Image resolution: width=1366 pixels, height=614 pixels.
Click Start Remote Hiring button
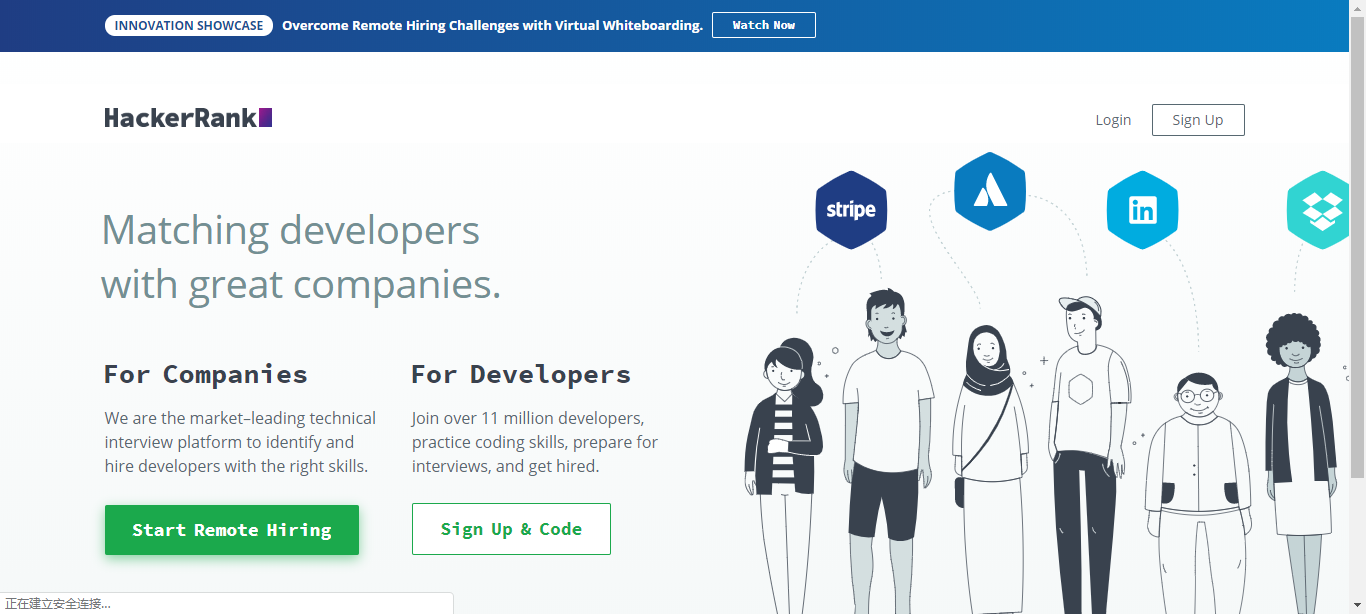[232, 530]
